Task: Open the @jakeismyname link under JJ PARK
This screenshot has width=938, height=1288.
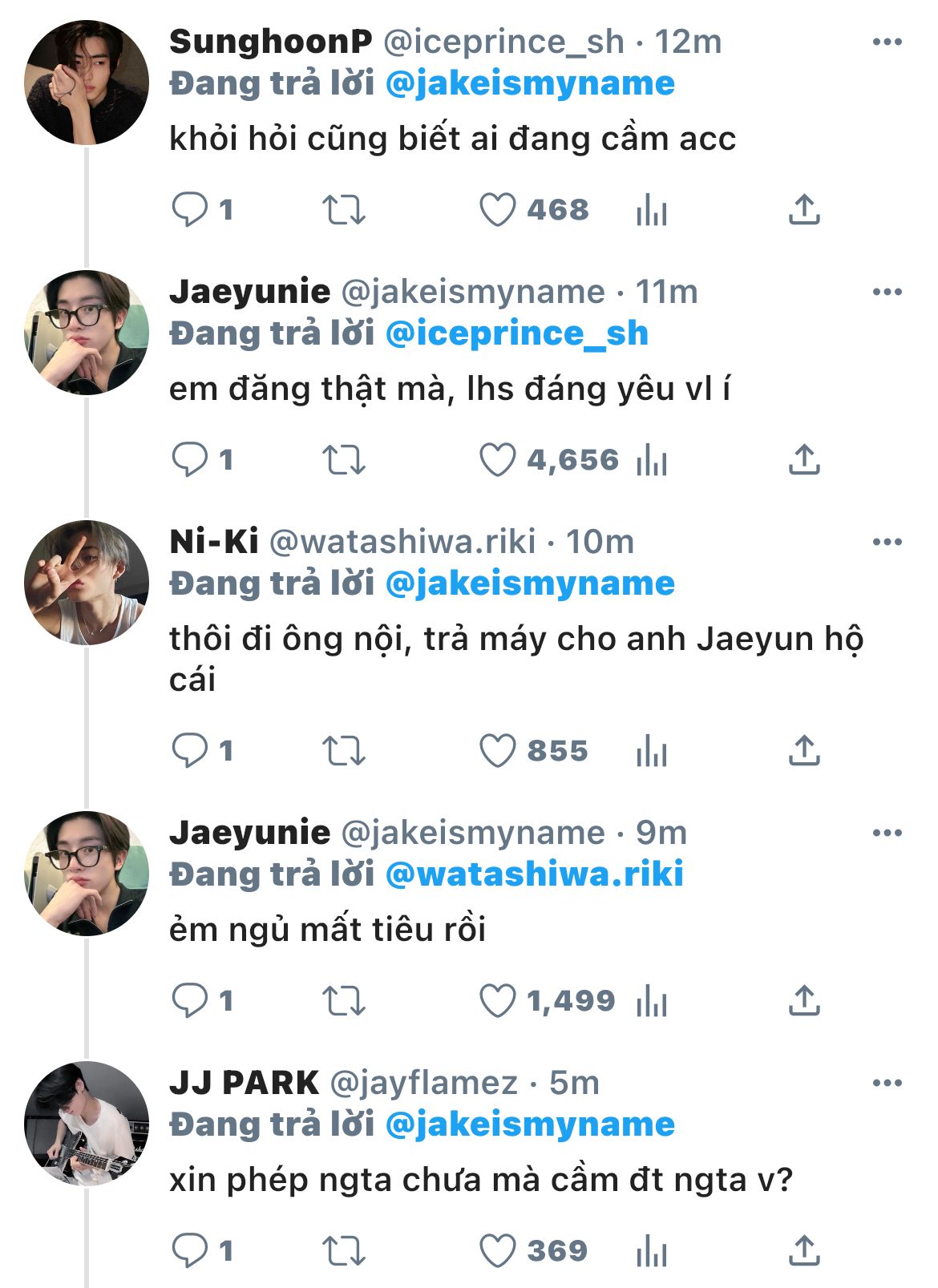Action: [x=530, y=1124]
